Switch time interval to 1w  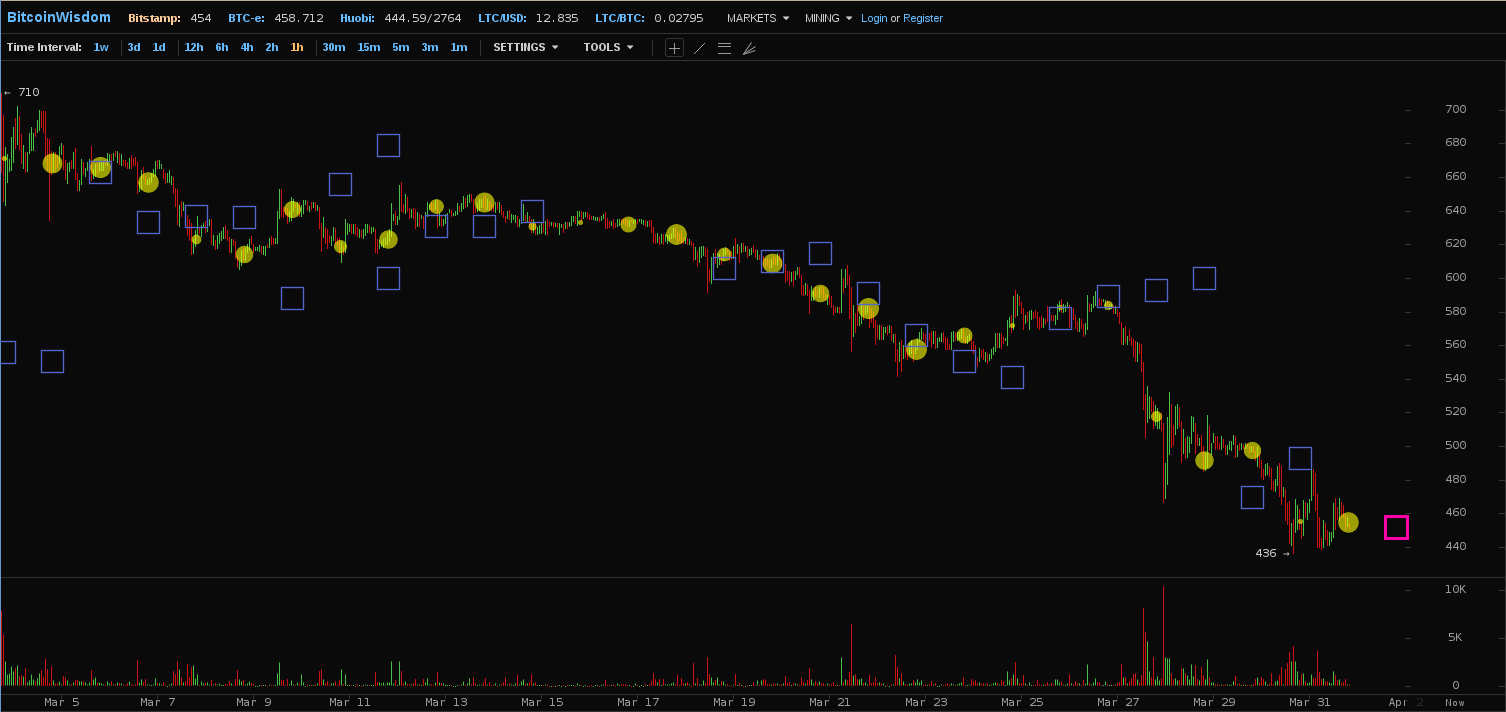click(x=101, y=47)
